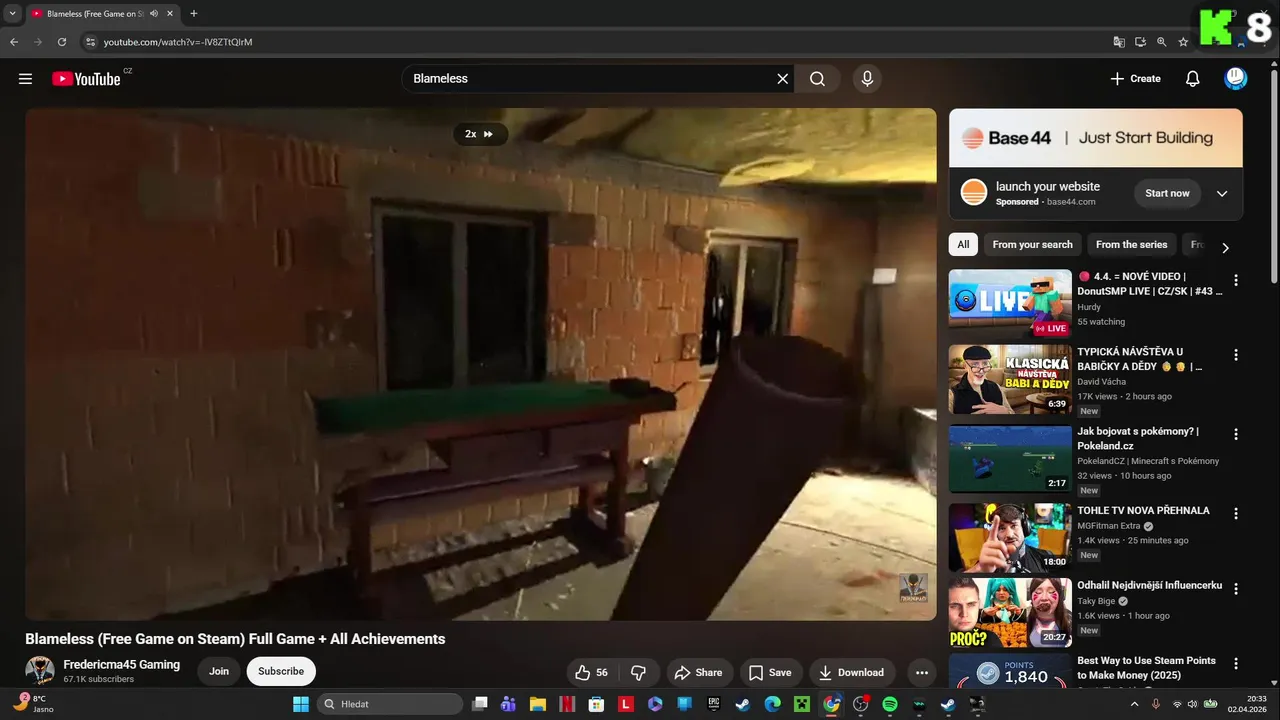
Task: Click the 2x playback speed indicator
Action: pyautogui.click(x=480, y=134)
